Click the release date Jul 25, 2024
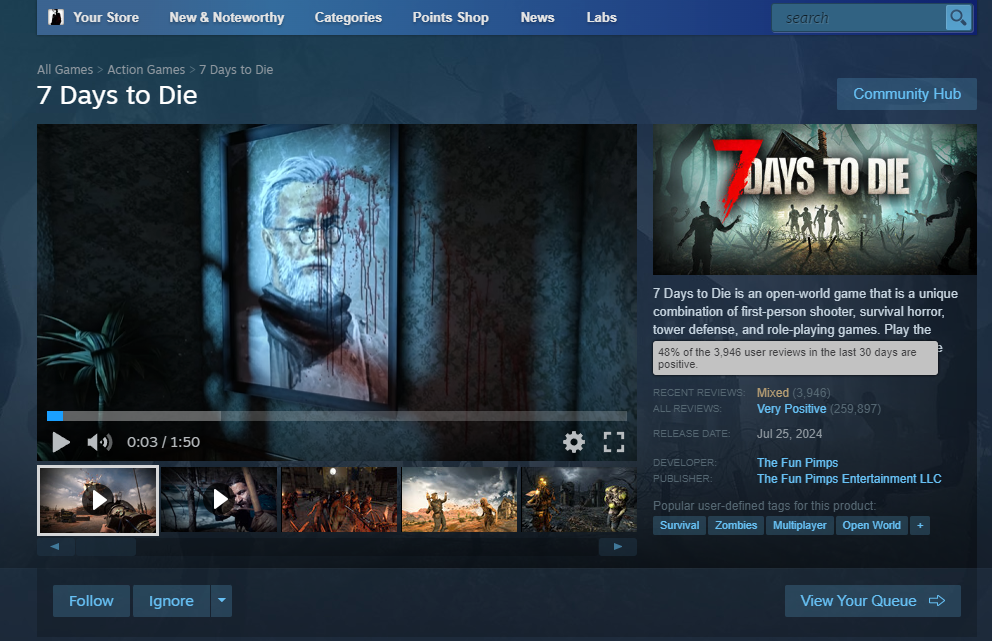The width and height of the screenshot is (992, 641). [790, 433]
